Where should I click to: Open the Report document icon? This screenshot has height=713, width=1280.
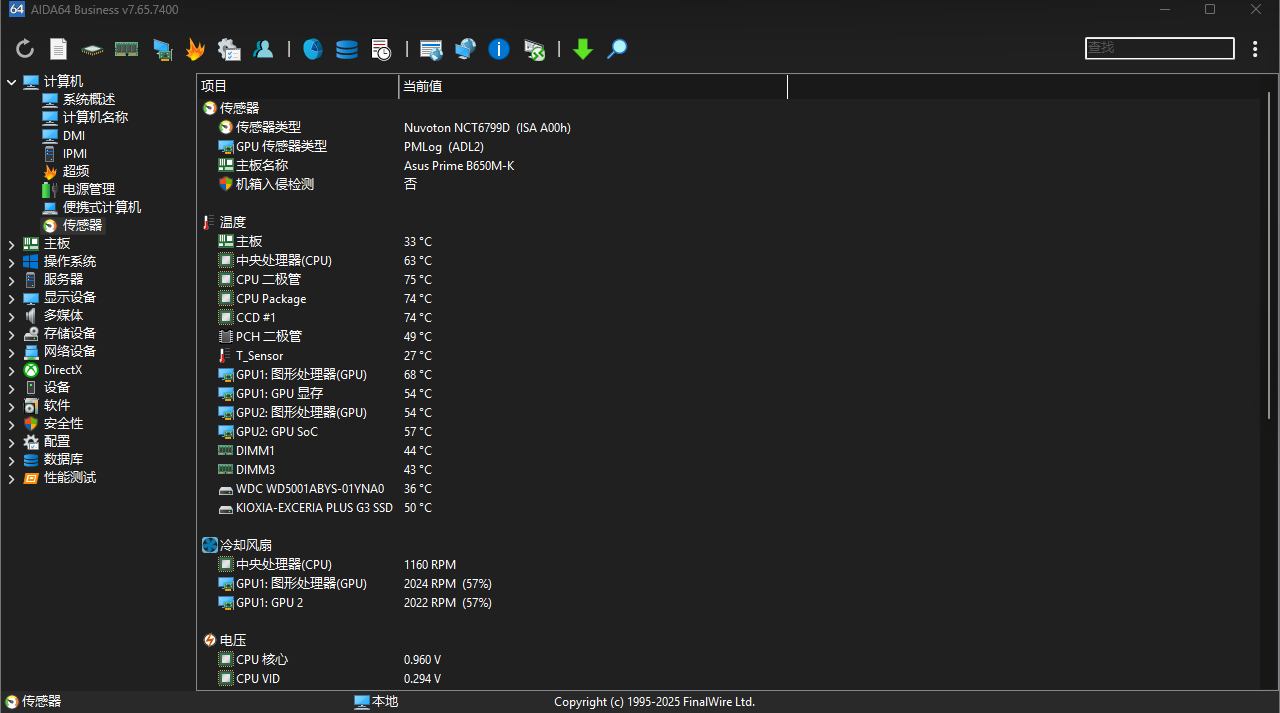59,49
